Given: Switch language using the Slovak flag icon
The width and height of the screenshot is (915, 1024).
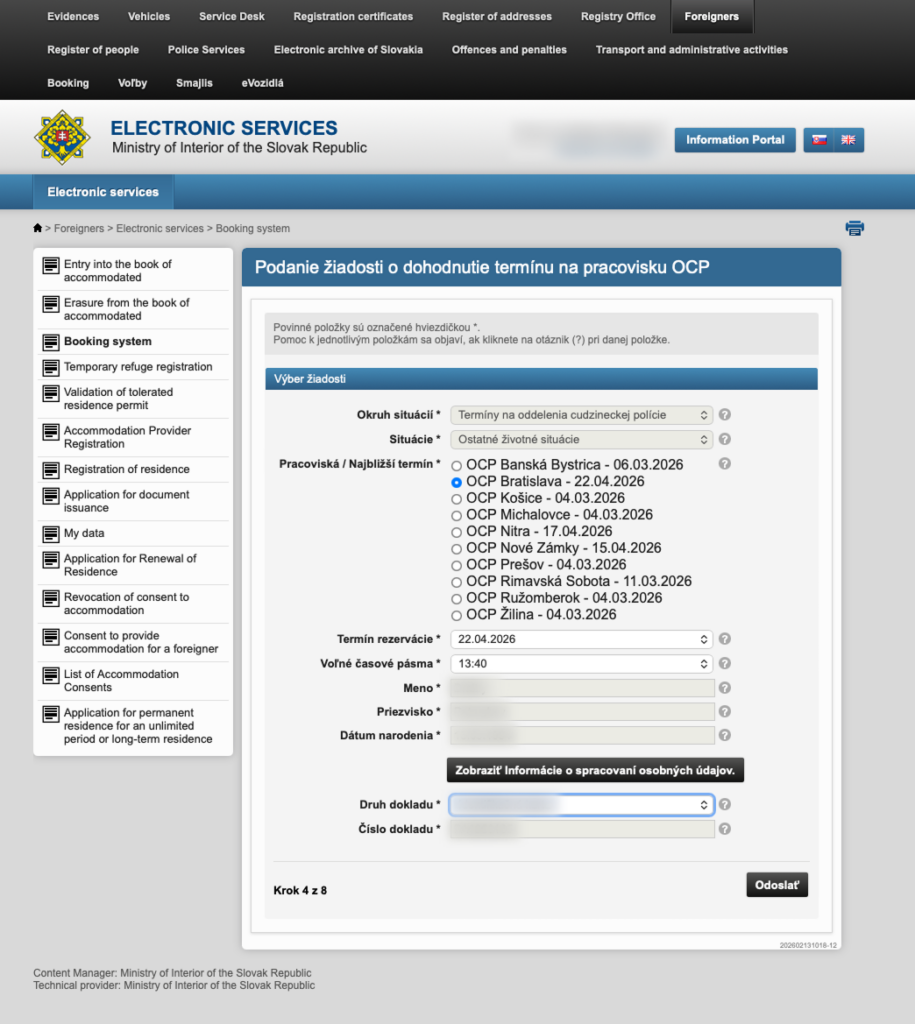Looking at the screenshot, I should [x=819, y=140].
